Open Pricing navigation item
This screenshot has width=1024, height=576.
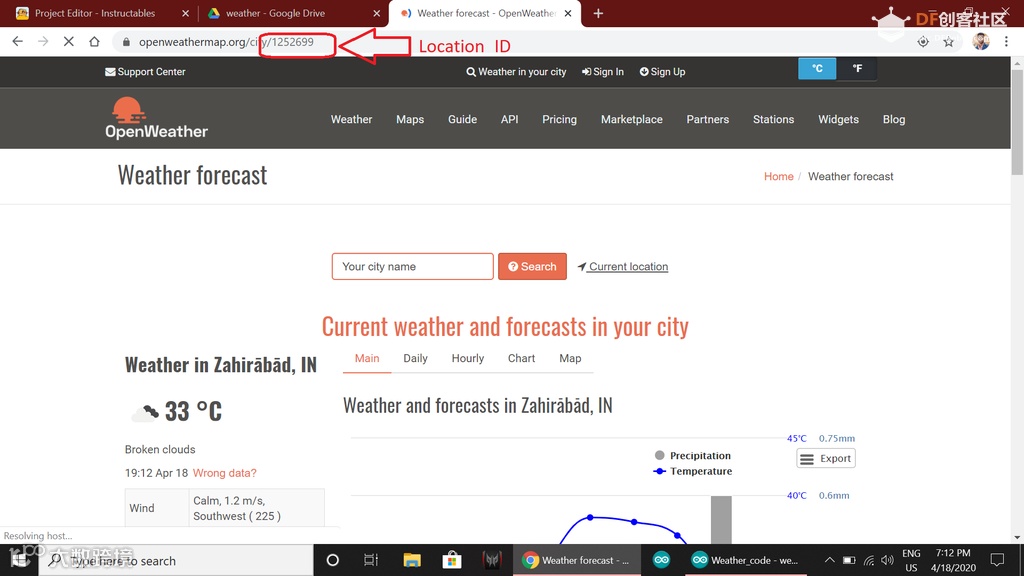coord(560,120)
